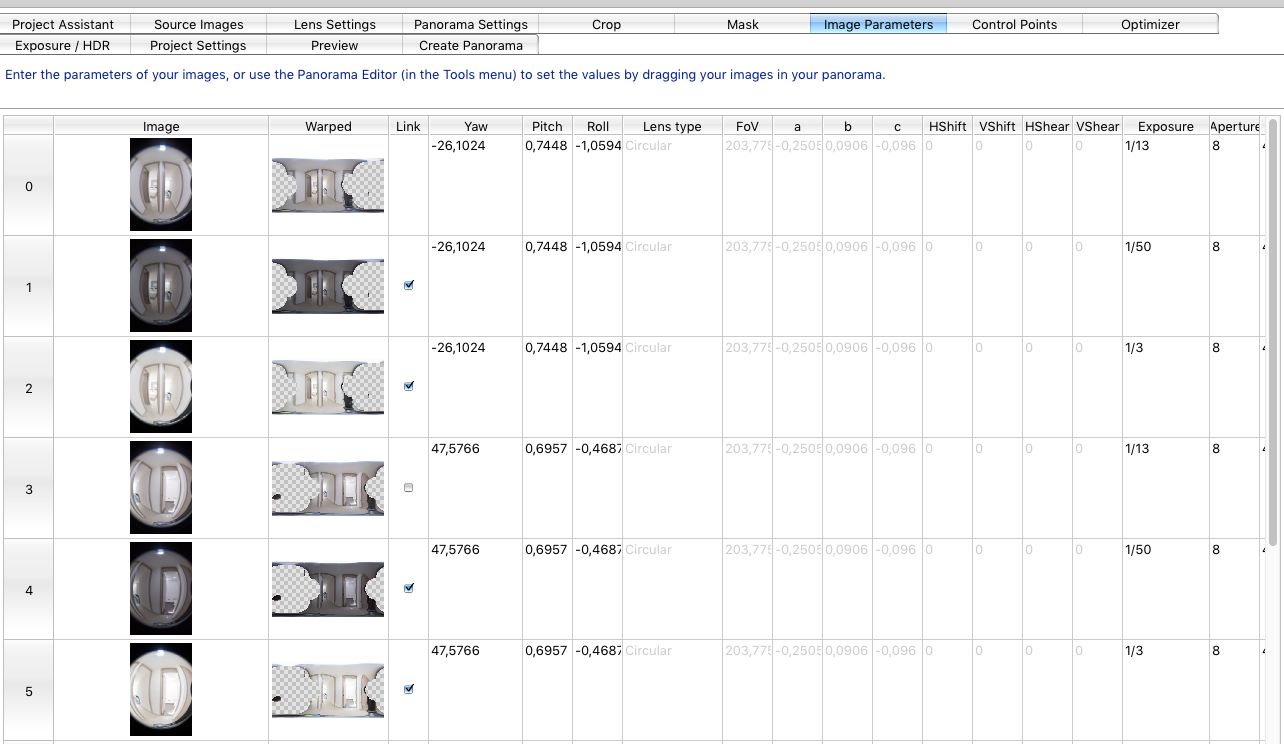Click the Yaw column header

(476, 126)
